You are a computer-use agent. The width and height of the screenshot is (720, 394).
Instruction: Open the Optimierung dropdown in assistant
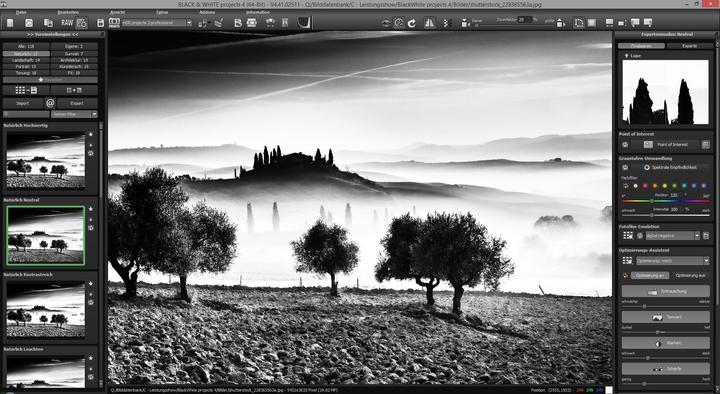(673, 261)
